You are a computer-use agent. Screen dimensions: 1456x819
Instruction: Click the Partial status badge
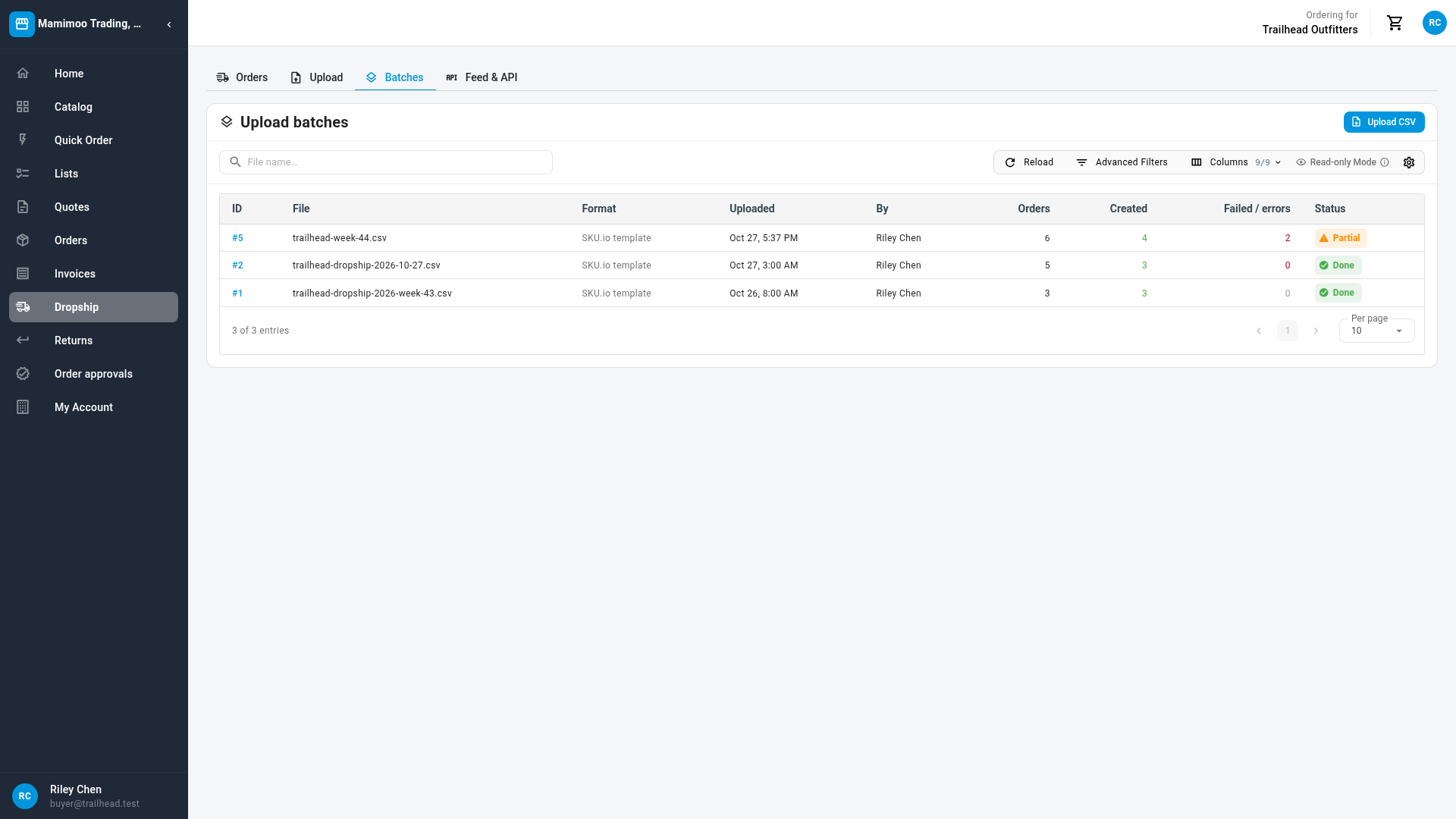point(1340,238)
